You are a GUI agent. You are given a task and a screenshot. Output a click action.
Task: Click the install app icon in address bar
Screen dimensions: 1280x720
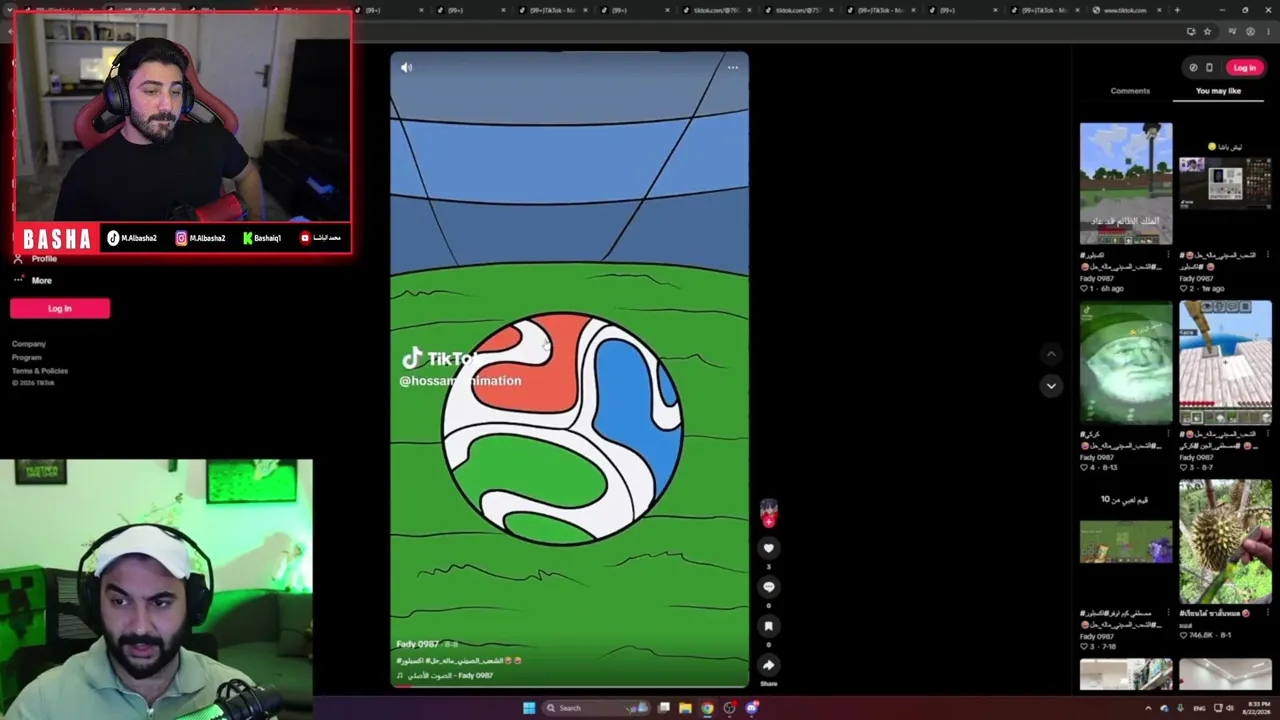click(x=1190, y=31)
